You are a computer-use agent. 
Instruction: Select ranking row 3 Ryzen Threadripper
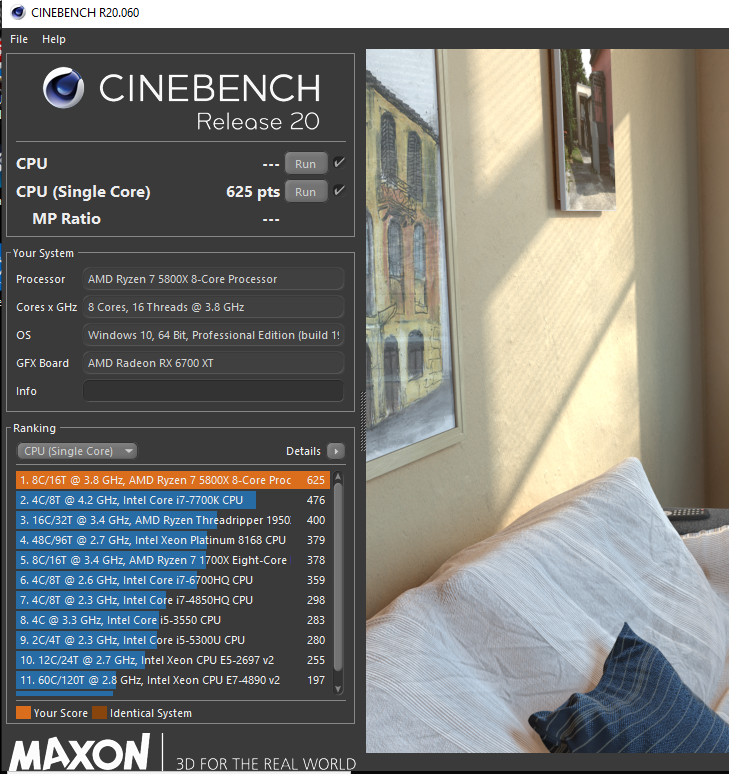point(173,520)
